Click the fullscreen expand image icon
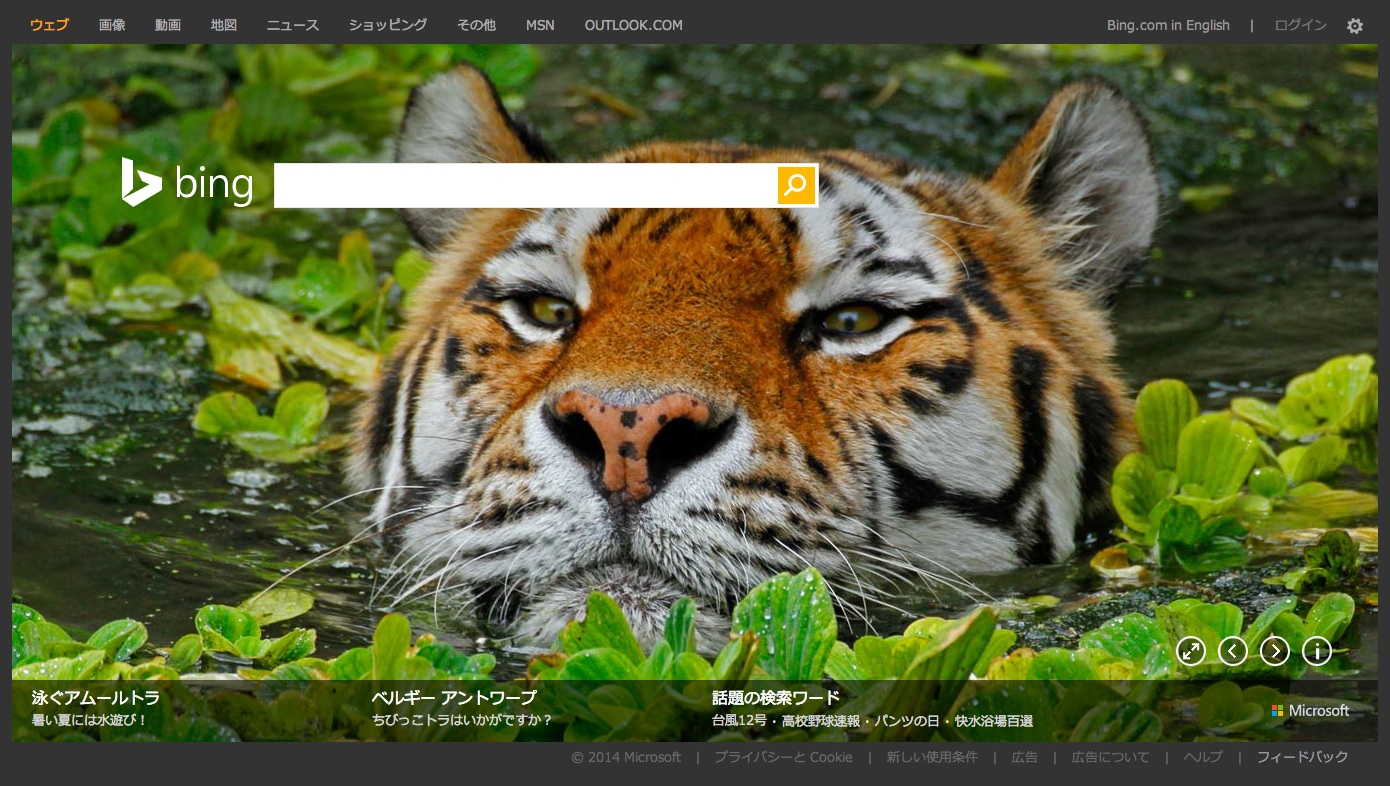 (x=1190, y=651)
